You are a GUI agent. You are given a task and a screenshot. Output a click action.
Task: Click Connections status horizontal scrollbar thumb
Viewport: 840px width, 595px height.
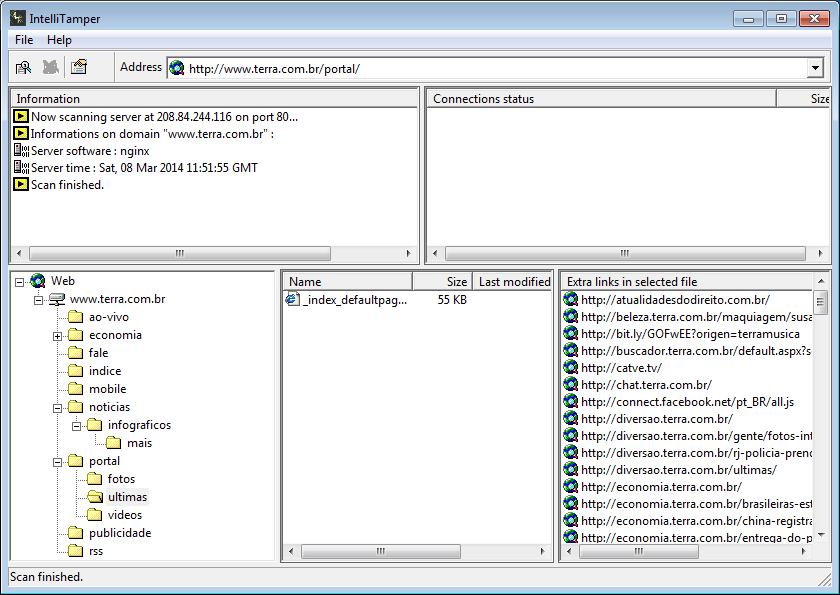coord(625,253)
